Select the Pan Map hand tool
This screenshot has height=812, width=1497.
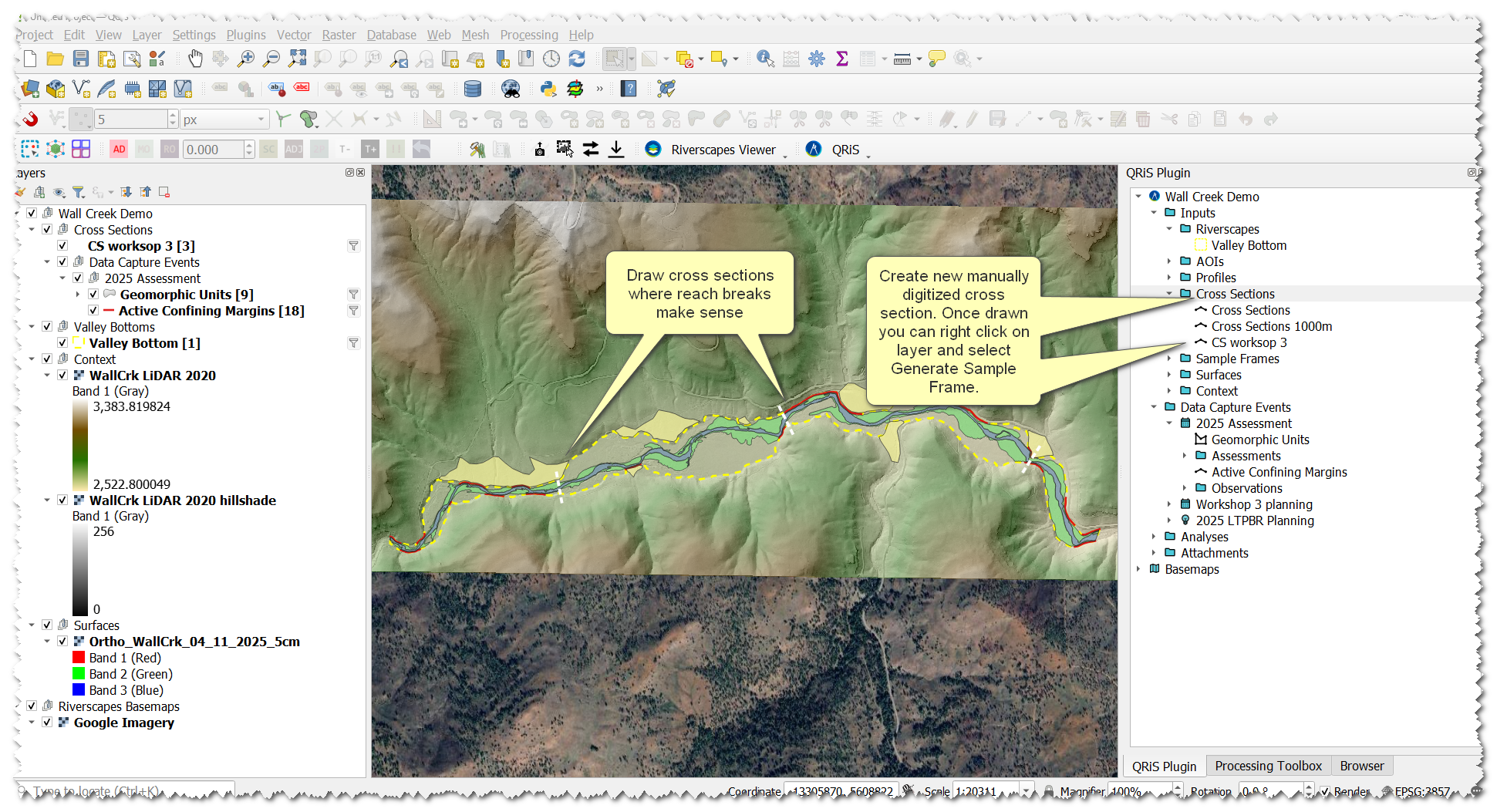(x=195, y=59)
